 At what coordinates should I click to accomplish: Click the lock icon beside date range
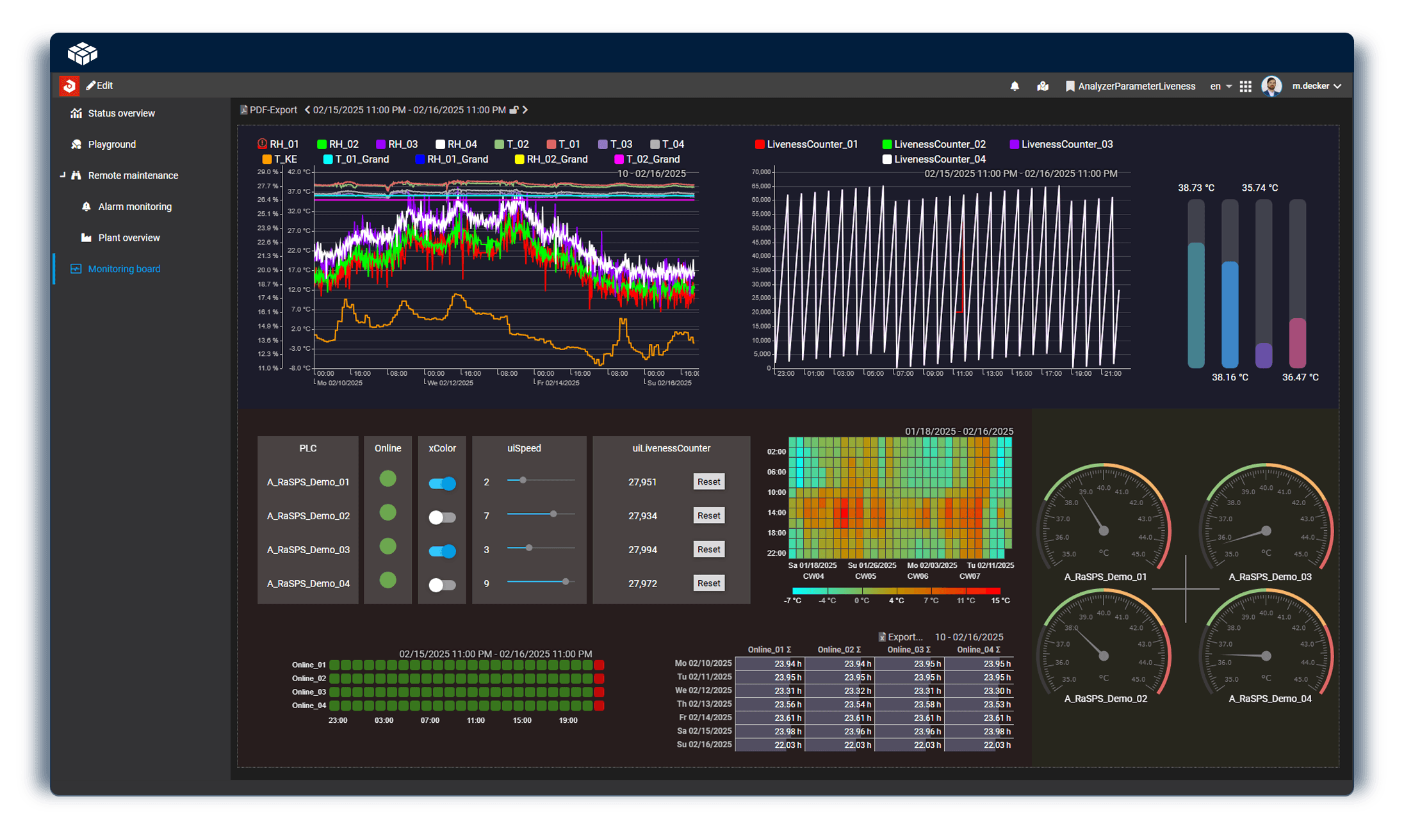pos(514,110)
